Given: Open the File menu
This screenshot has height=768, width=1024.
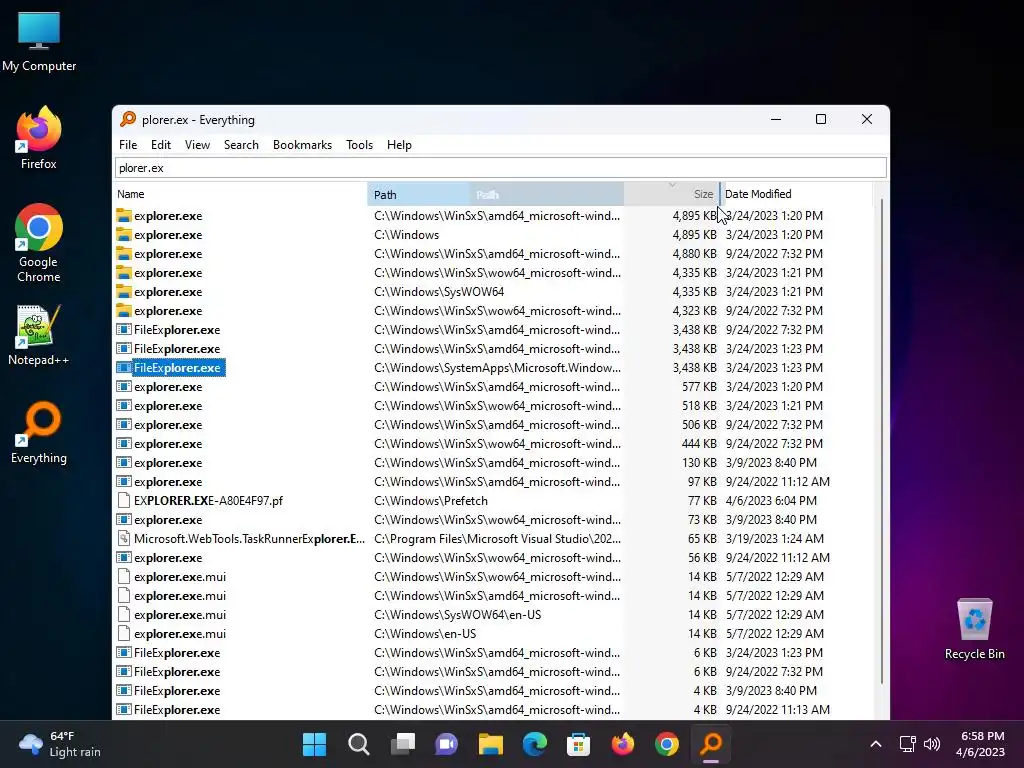Looking at the screenshot, I should [128, 145].
